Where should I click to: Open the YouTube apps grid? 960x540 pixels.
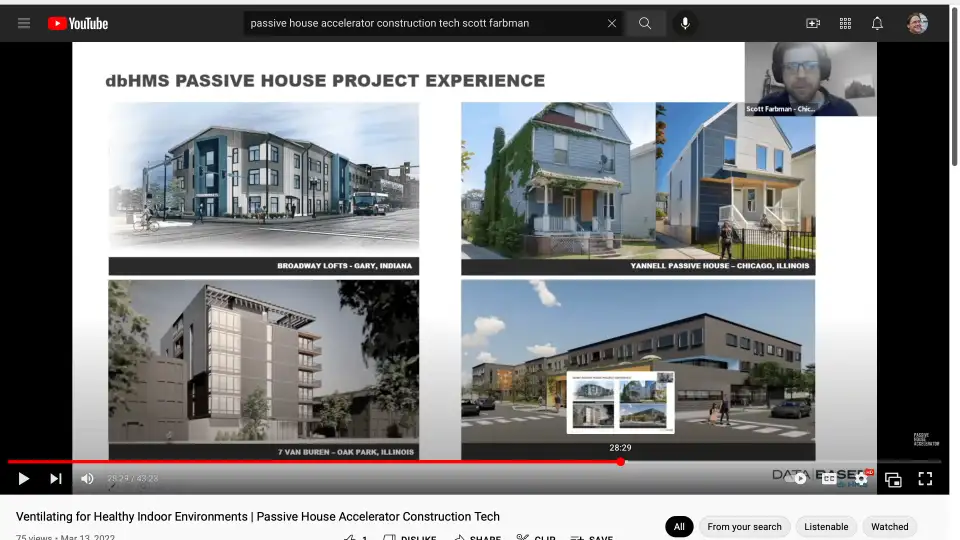(845, 23)
